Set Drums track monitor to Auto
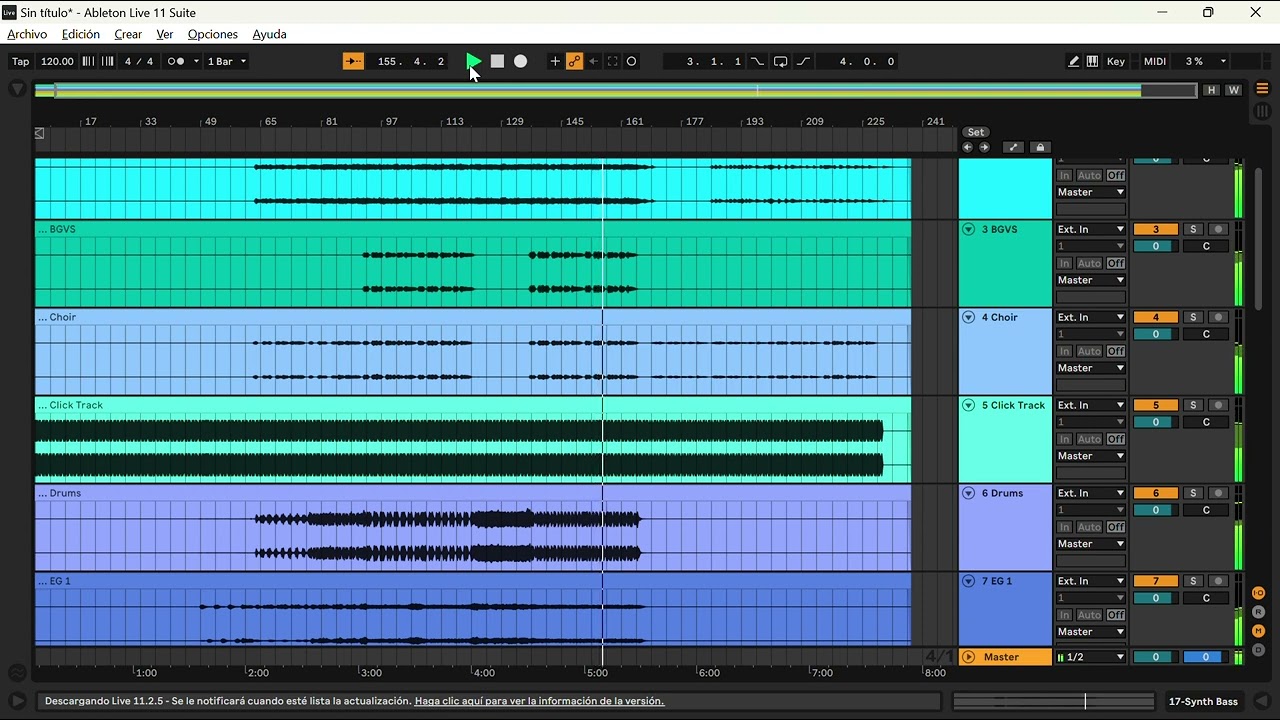This screenshot has height=720, width=1280. [1089, 527]
